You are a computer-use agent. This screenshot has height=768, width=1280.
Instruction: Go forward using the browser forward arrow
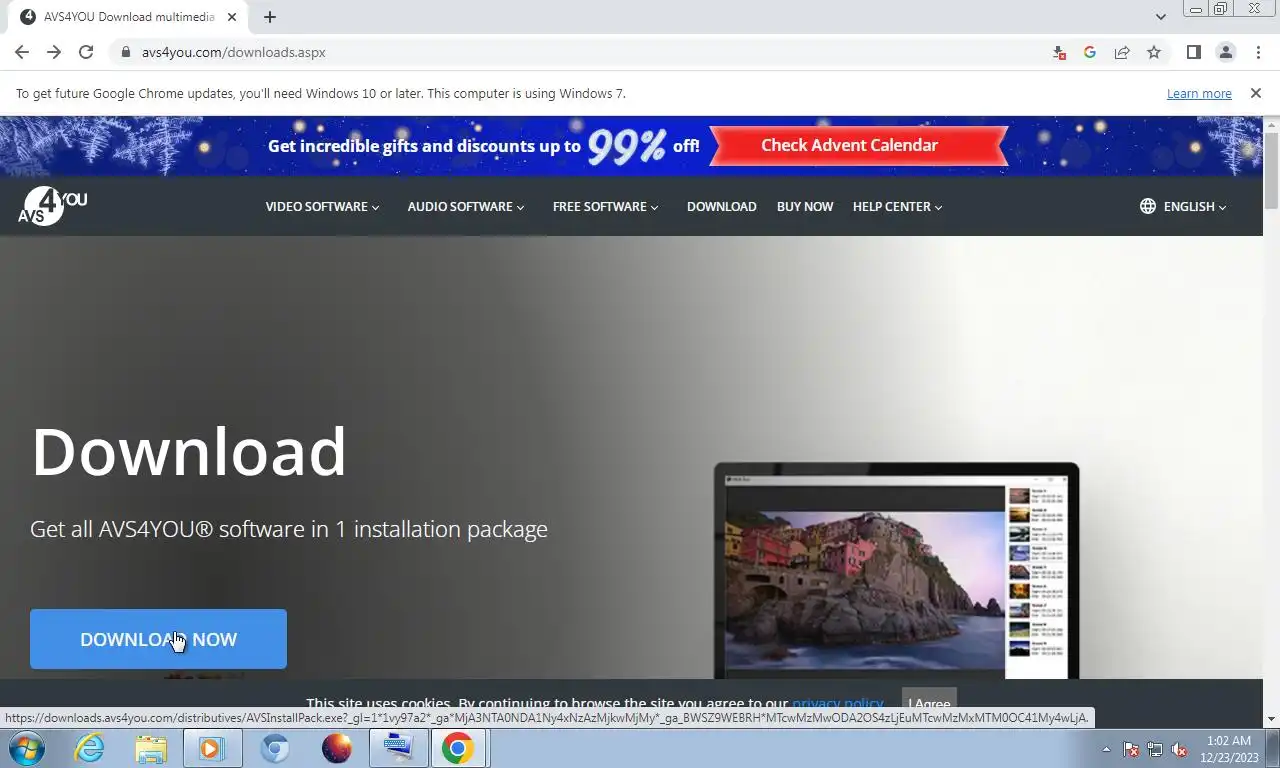point(54,52)
